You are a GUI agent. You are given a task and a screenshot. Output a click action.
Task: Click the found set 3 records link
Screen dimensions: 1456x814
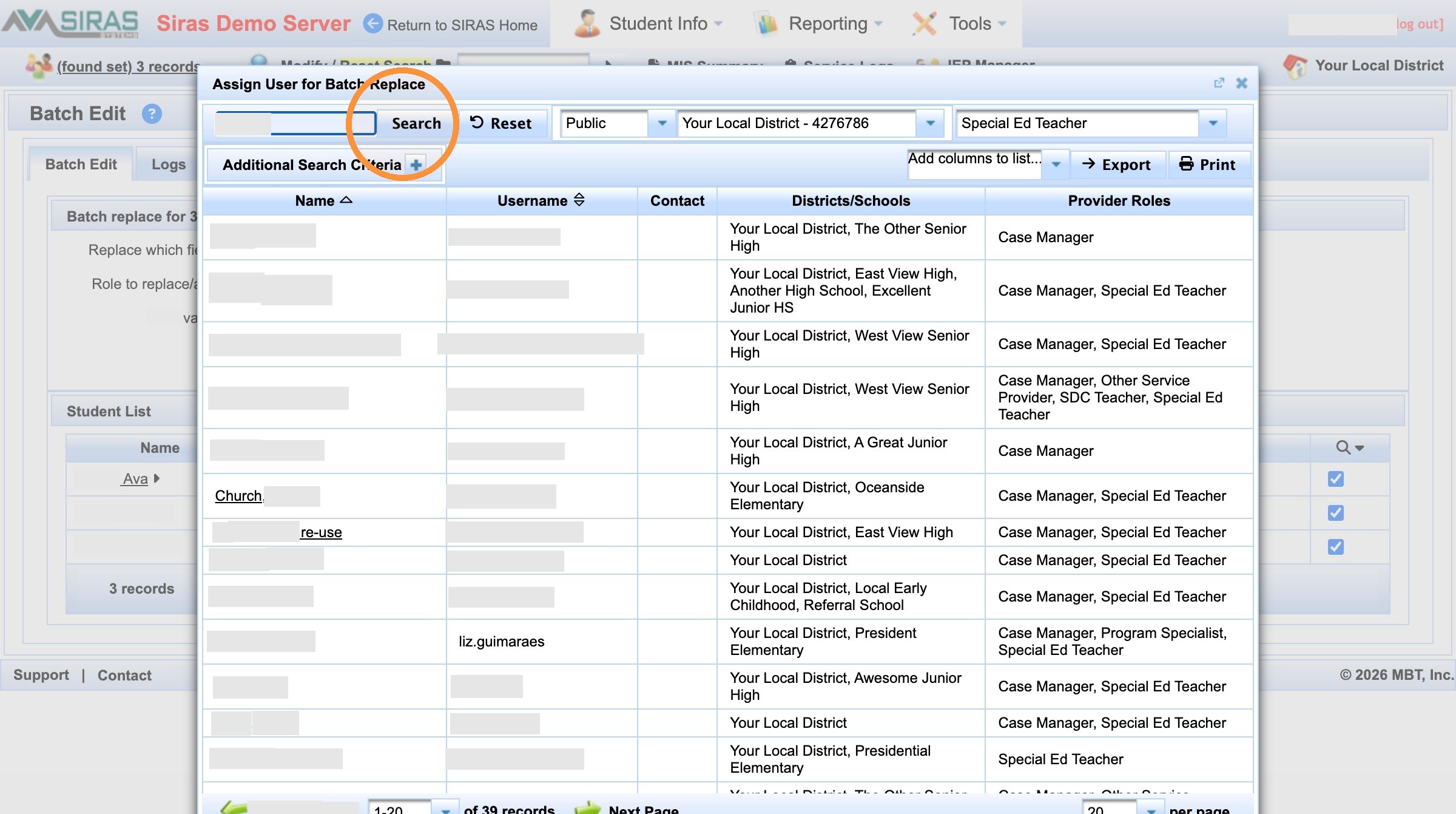pyautogui.click(x=129, y=66)
